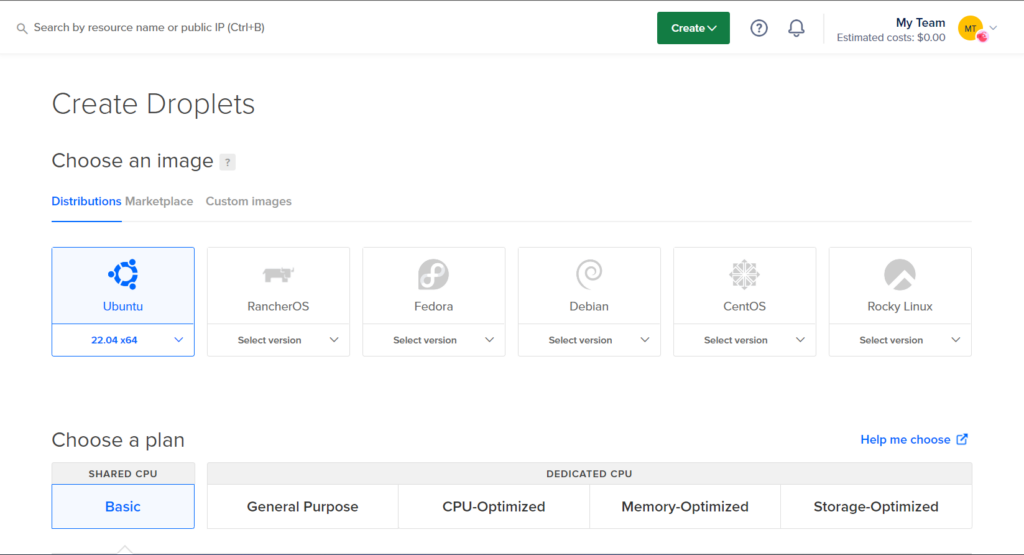
Task: Switch to the Marketplace tab
Action: (x=159, y=201)
